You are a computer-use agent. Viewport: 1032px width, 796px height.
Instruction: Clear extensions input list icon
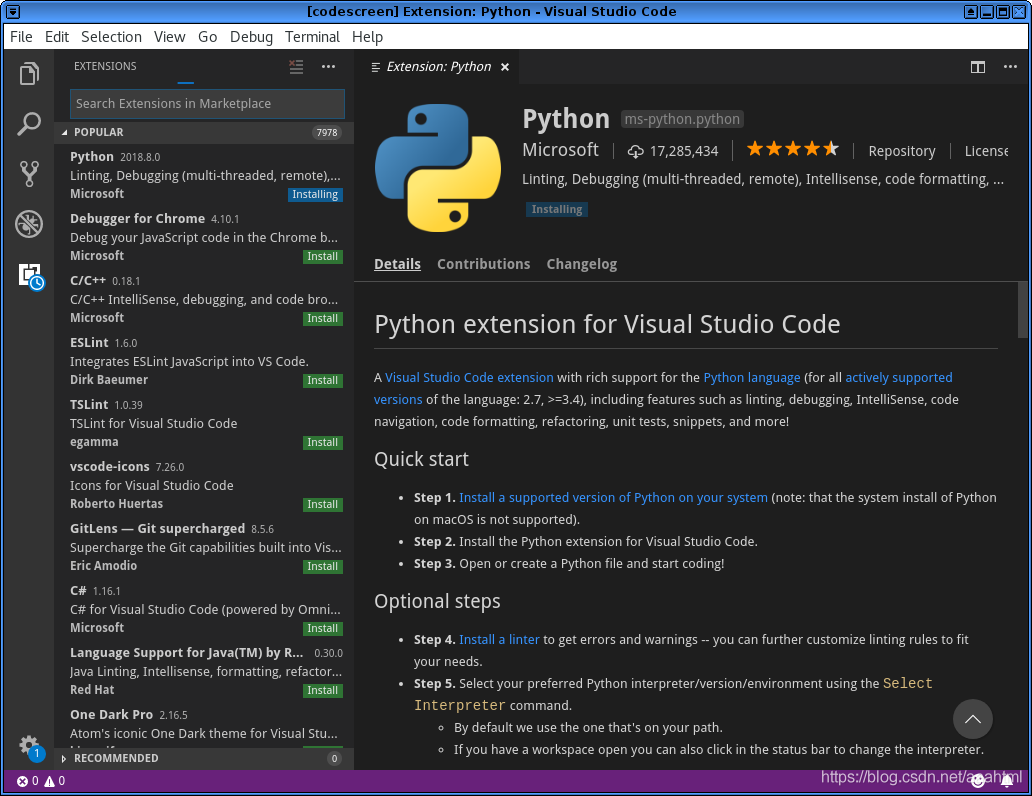[x=296, y=66]
